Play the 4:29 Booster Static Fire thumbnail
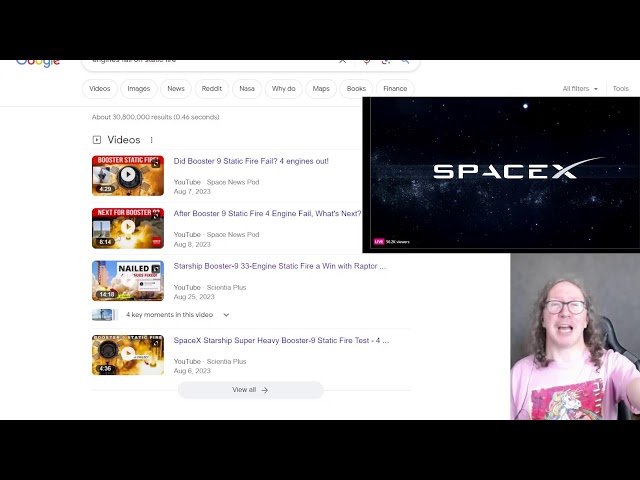The image size is (640, 480). click(128, 176)
